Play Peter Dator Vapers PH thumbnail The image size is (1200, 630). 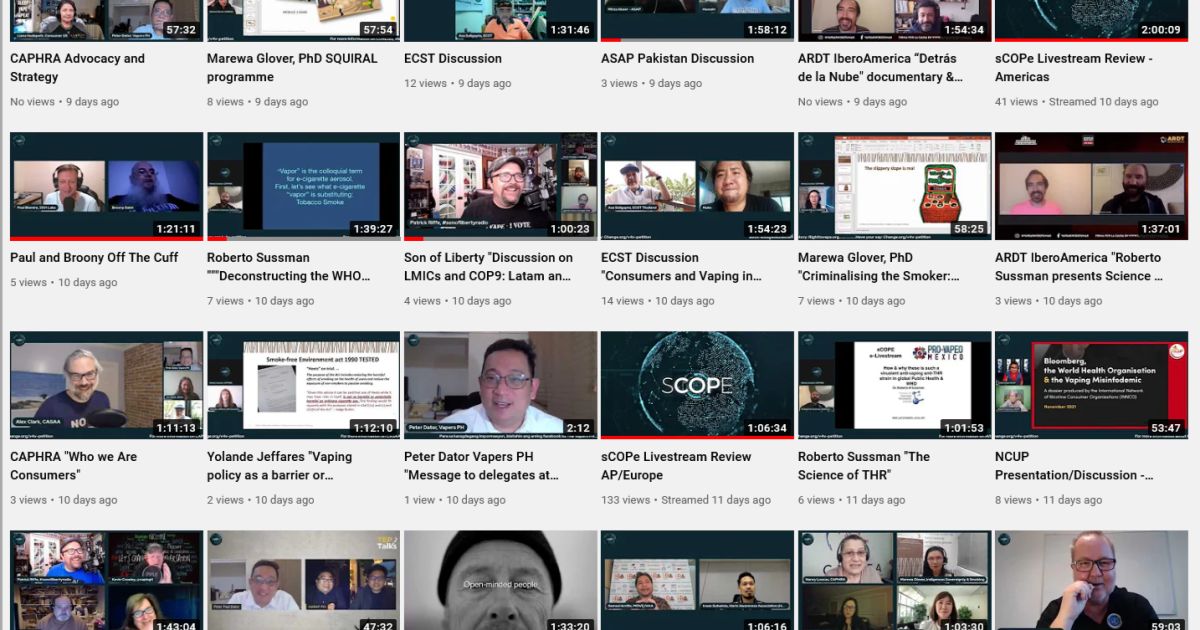pyautogui.click(x=500, y=386)
